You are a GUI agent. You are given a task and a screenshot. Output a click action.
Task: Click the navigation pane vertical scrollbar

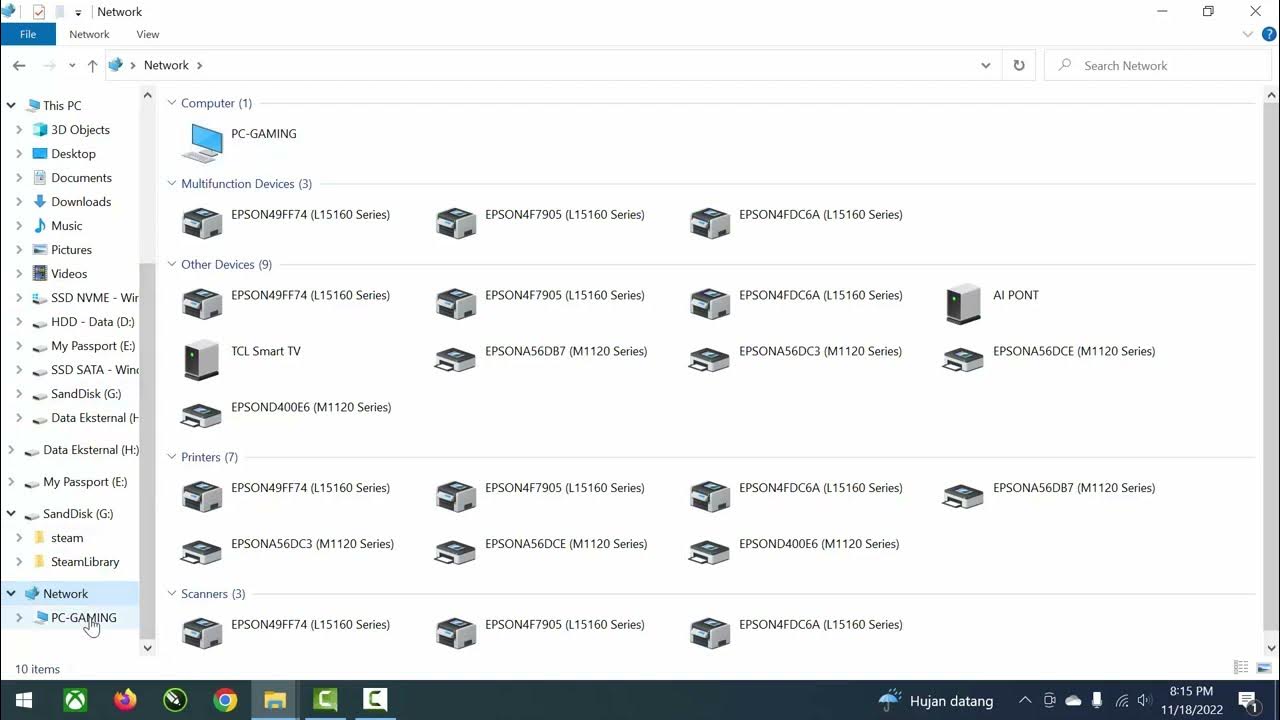[148, 450]
